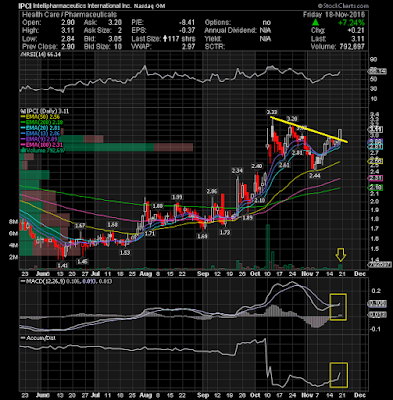Click the +7.24% percent change value
393x400 pixels.
pos(351,23)
